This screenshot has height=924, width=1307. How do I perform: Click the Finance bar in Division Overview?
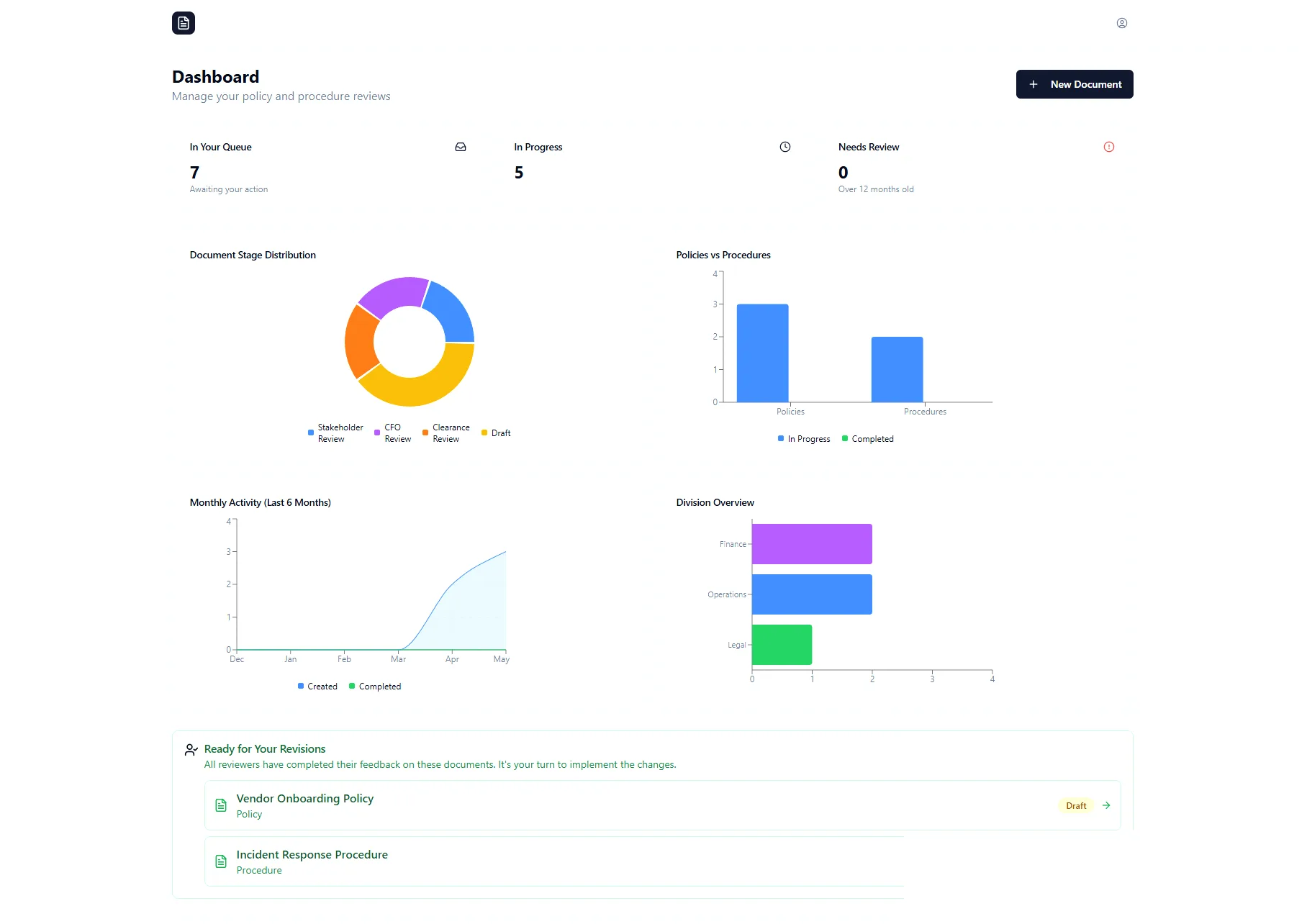click(x=812, y=544)
